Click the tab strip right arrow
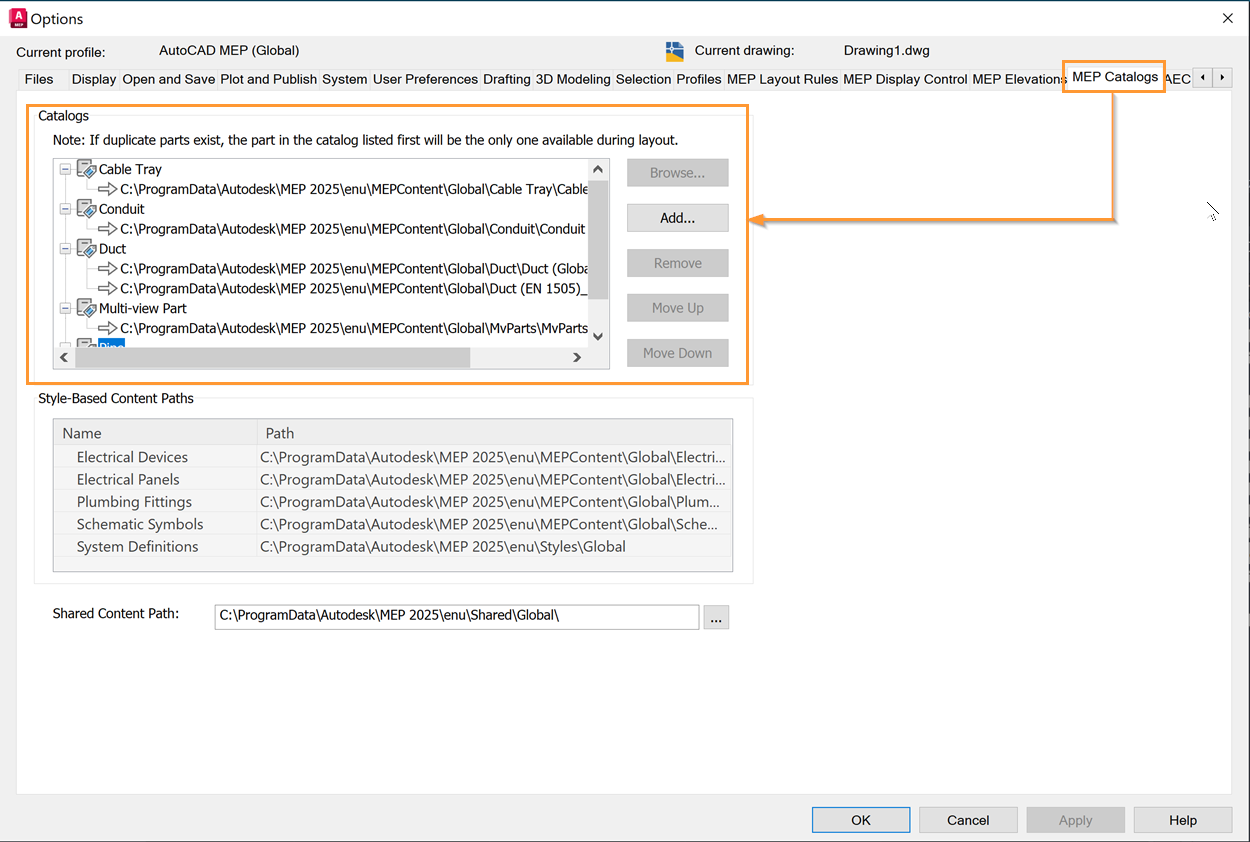 click(1222, 77)
